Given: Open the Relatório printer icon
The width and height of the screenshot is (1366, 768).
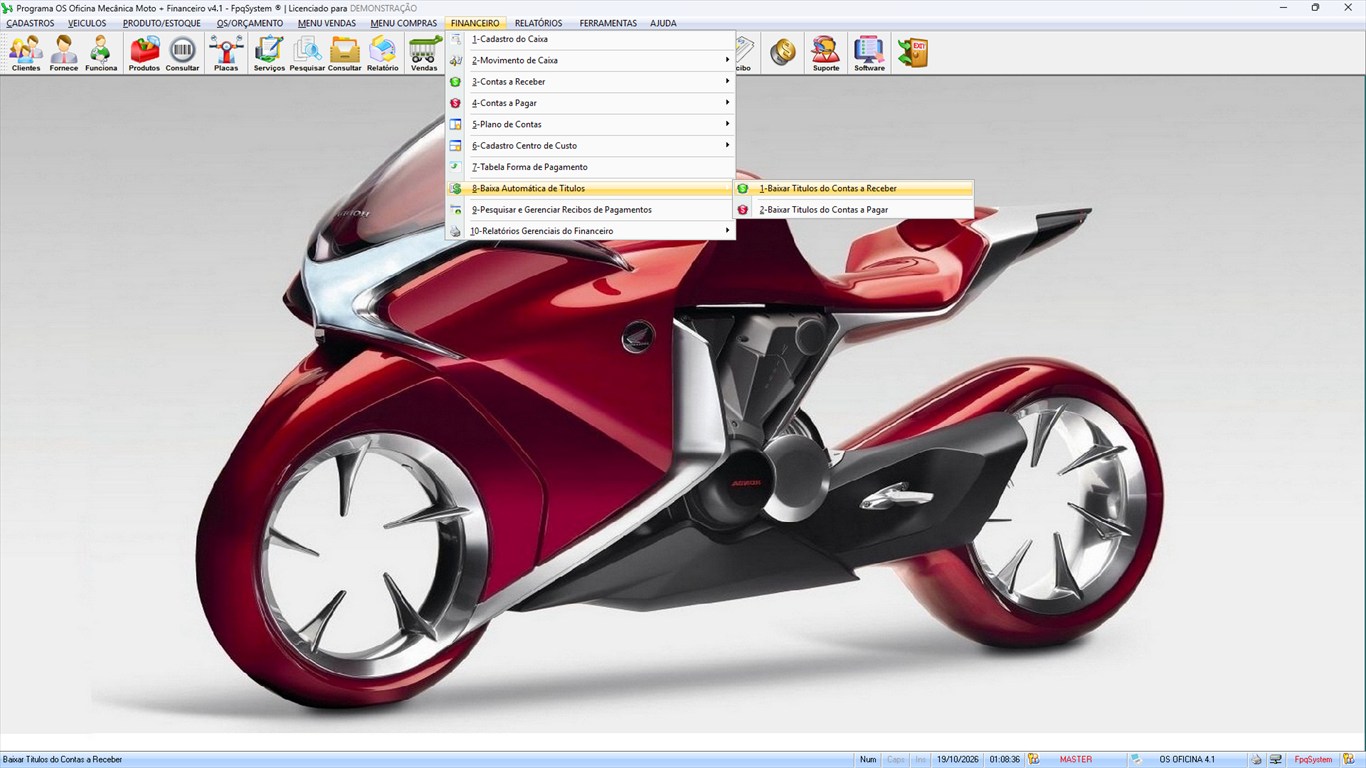Looking at the screenshot, I should tap(382, 53).
